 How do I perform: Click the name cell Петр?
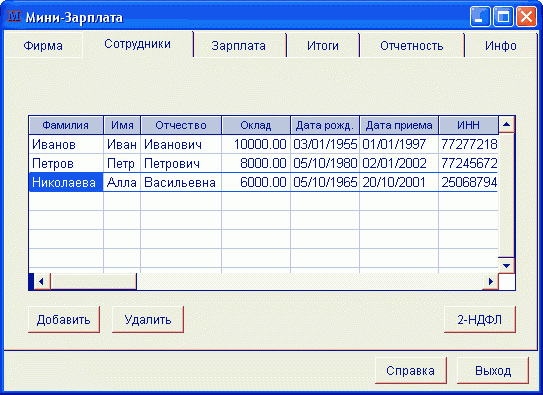coord(122,163)
